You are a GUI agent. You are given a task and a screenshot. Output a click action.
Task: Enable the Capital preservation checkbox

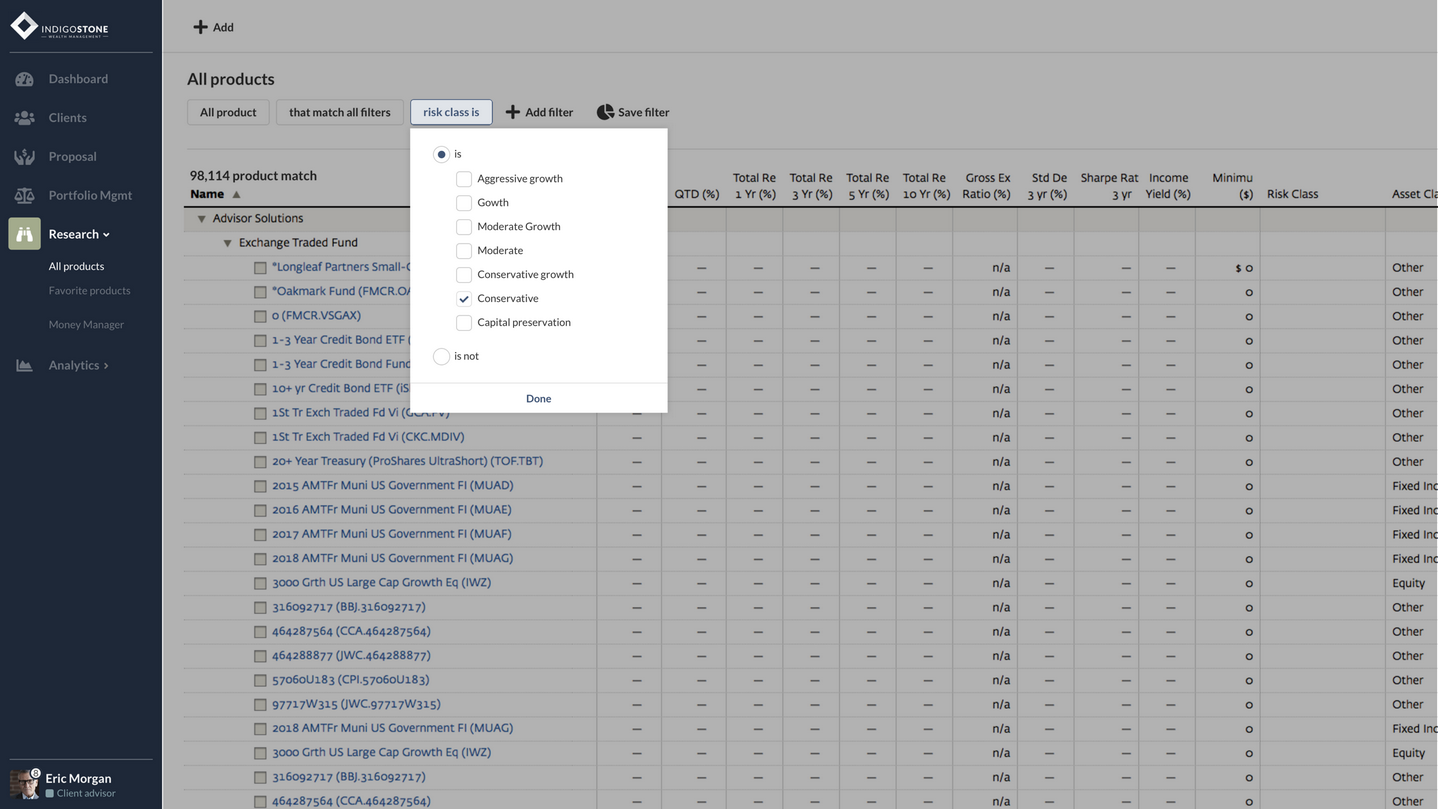click(464, 323)
